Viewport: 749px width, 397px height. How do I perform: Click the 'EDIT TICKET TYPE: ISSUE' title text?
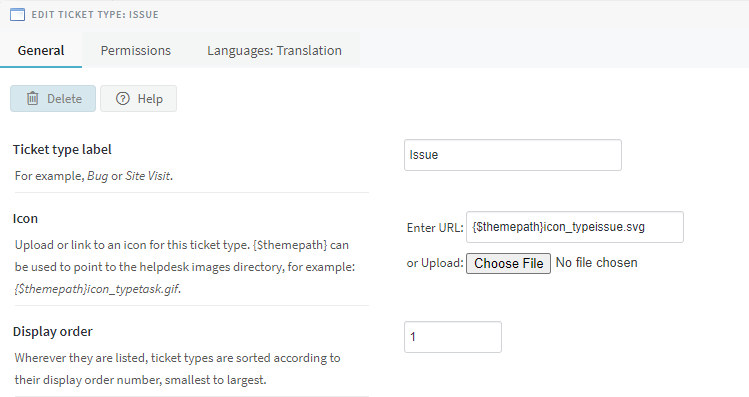[95, 15]
